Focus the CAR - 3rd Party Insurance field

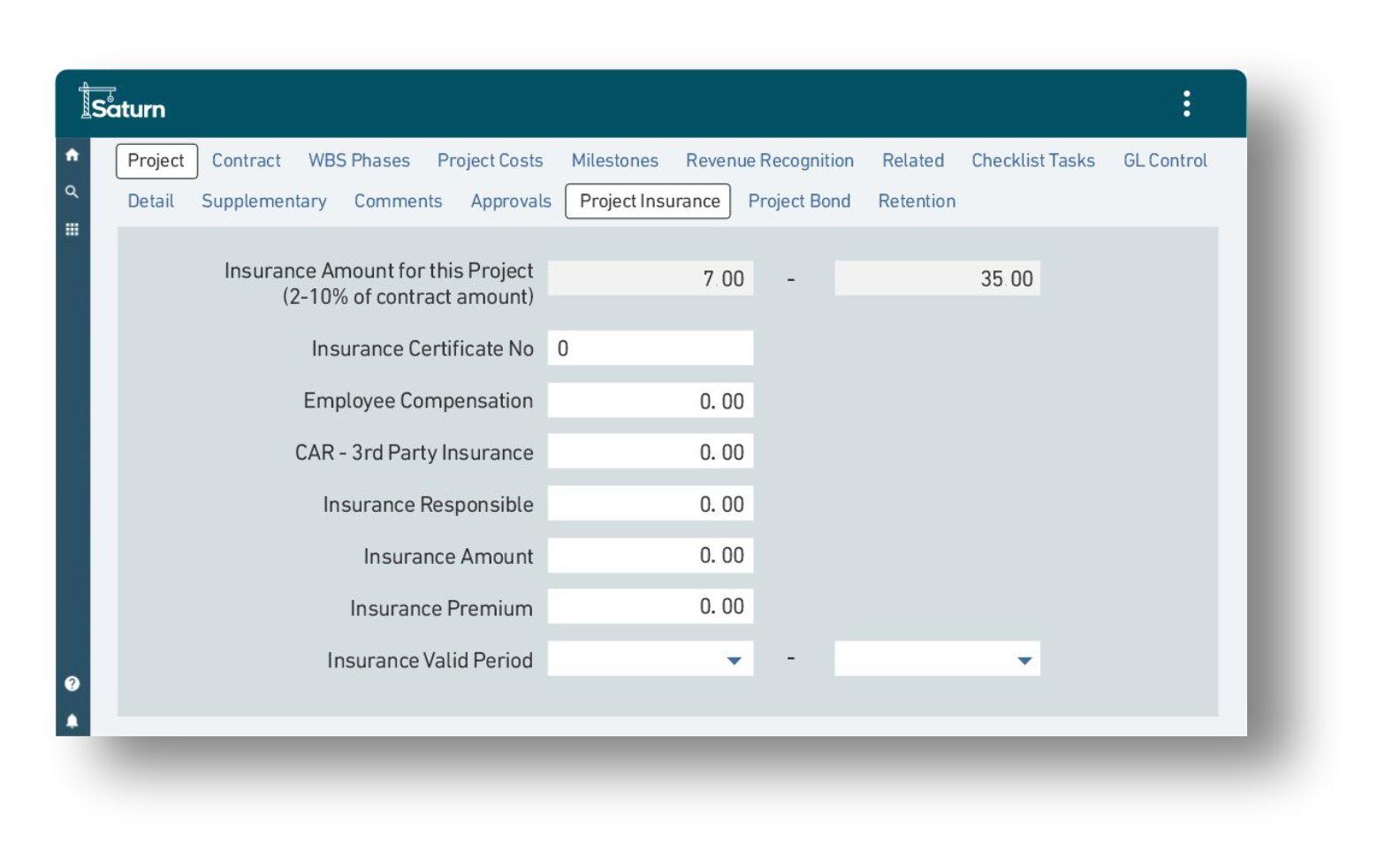651,452
